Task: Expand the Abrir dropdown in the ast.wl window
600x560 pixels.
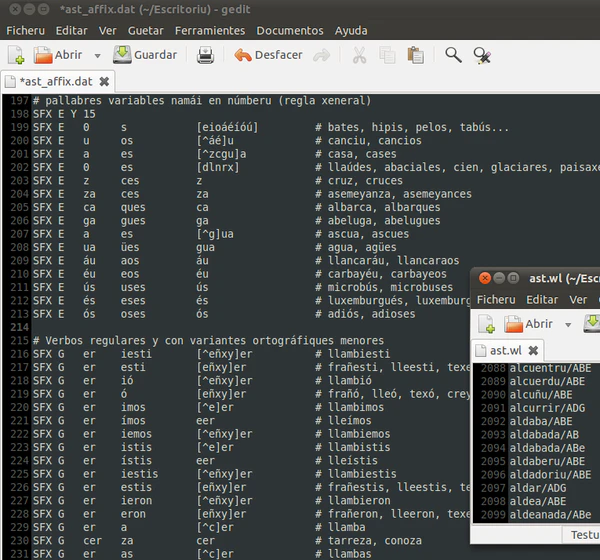Action: click(569, 324)
